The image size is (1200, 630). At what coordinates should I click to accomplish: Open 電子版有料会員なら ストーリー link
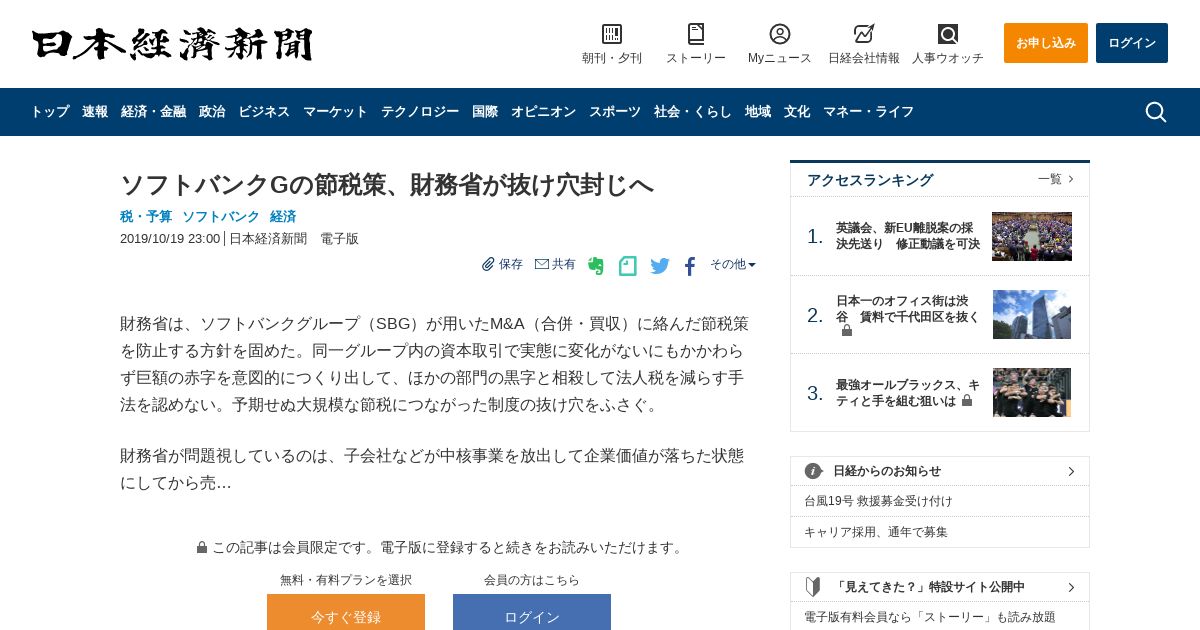pyautogui.click(x=930, y=617)
